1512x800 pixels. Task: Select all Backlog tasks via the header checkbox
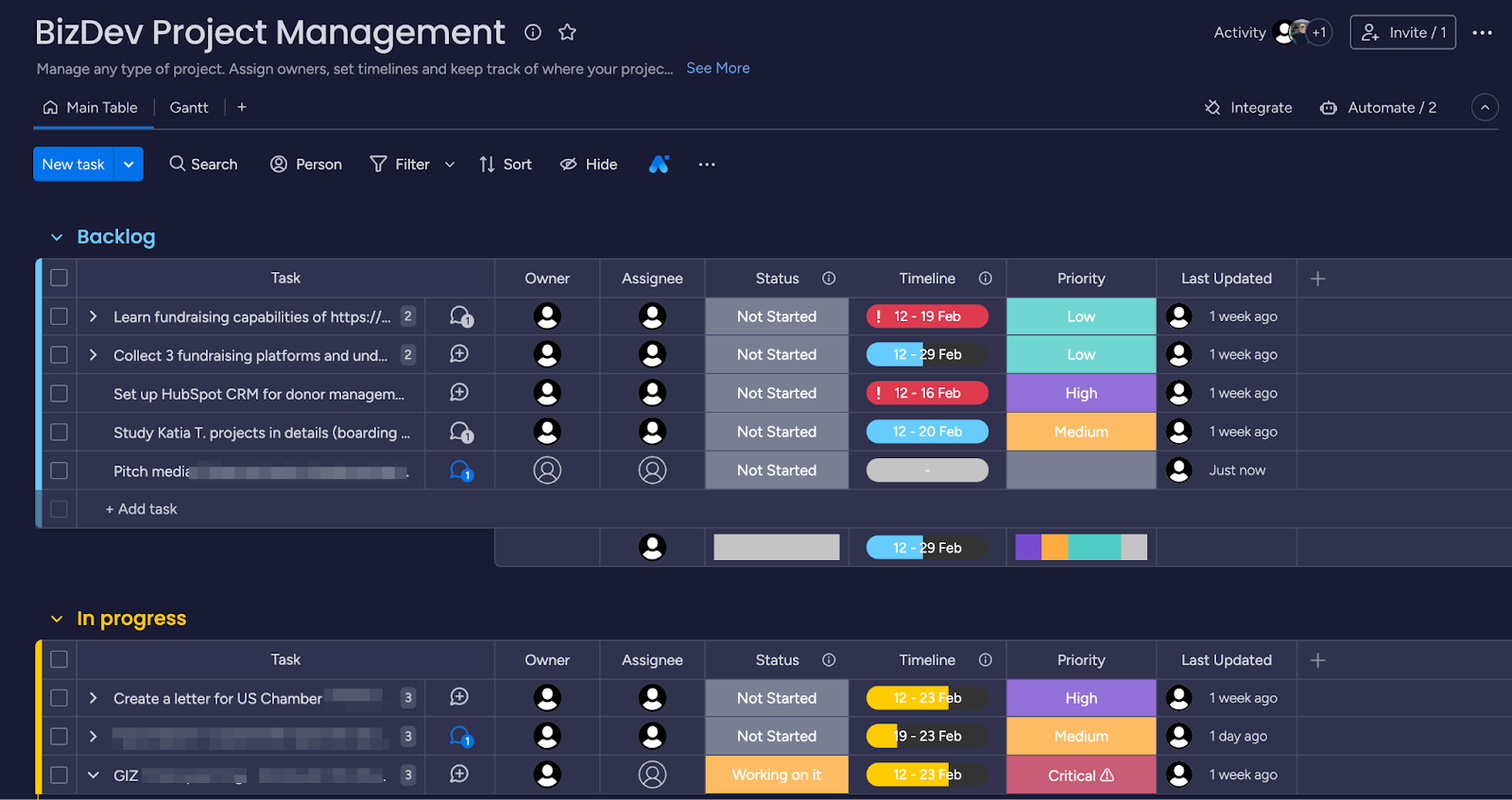tap(60, 279)
